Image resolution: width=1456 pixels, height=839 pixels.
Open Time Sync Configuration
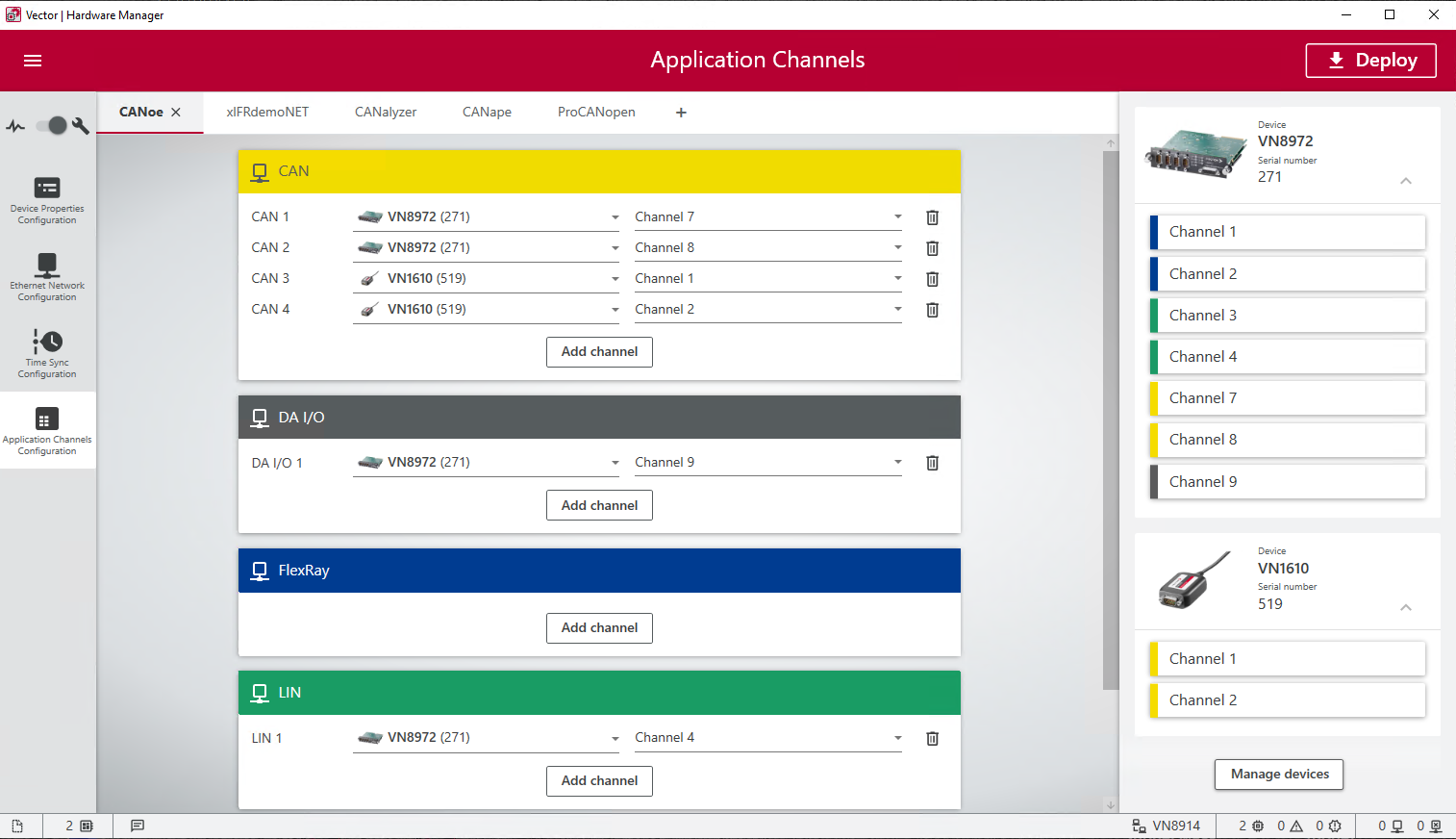tap(47, 353)
